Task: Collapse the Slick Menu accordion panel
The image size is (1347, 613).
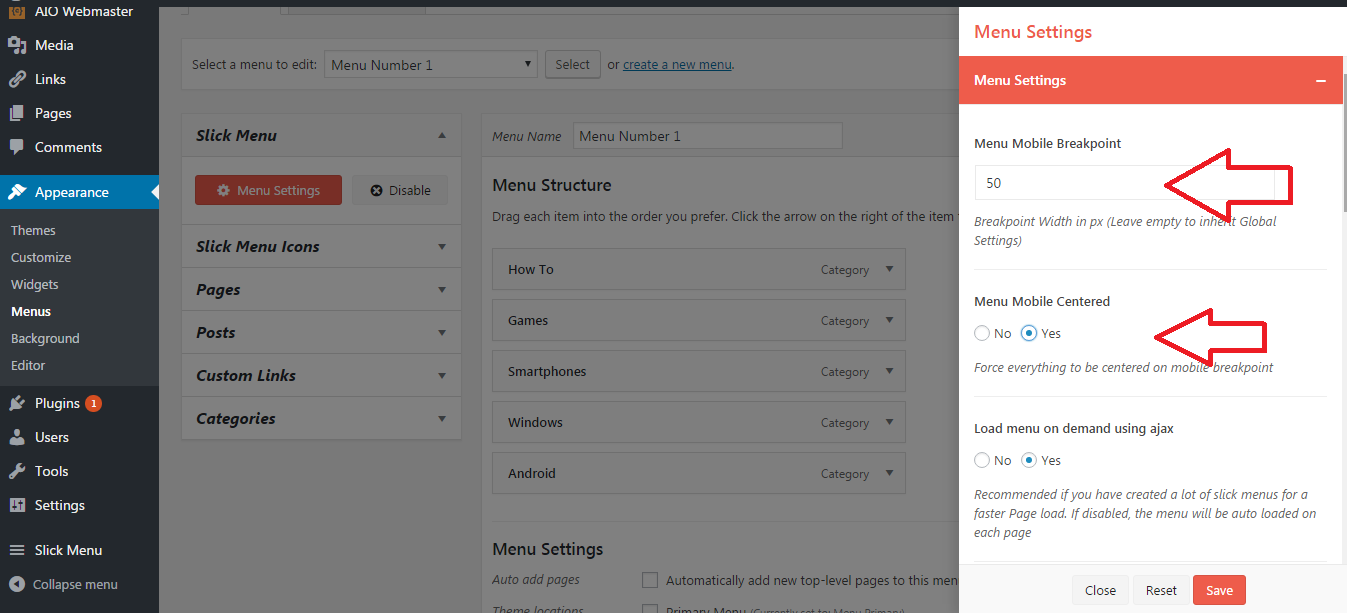Action: [442, 135]
